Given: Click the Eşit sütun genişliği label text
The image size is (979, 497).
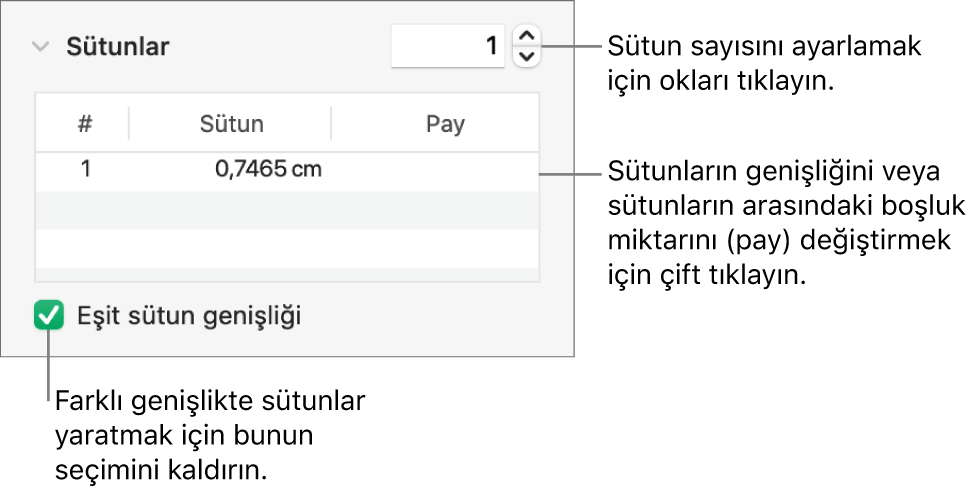Looking at the screenshot, I should click(x=189, y=318).
